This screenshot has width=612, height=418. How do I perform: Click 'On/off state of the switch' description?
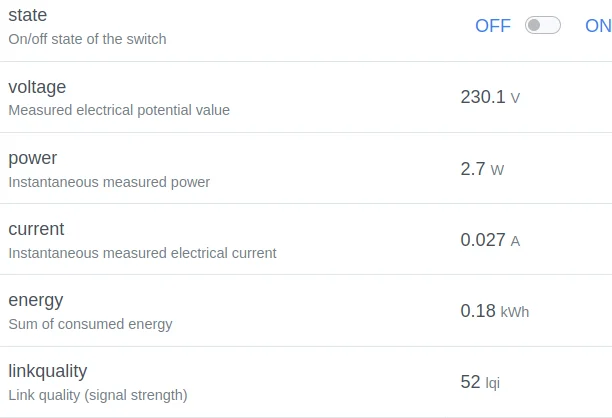[x=87, y=39]
